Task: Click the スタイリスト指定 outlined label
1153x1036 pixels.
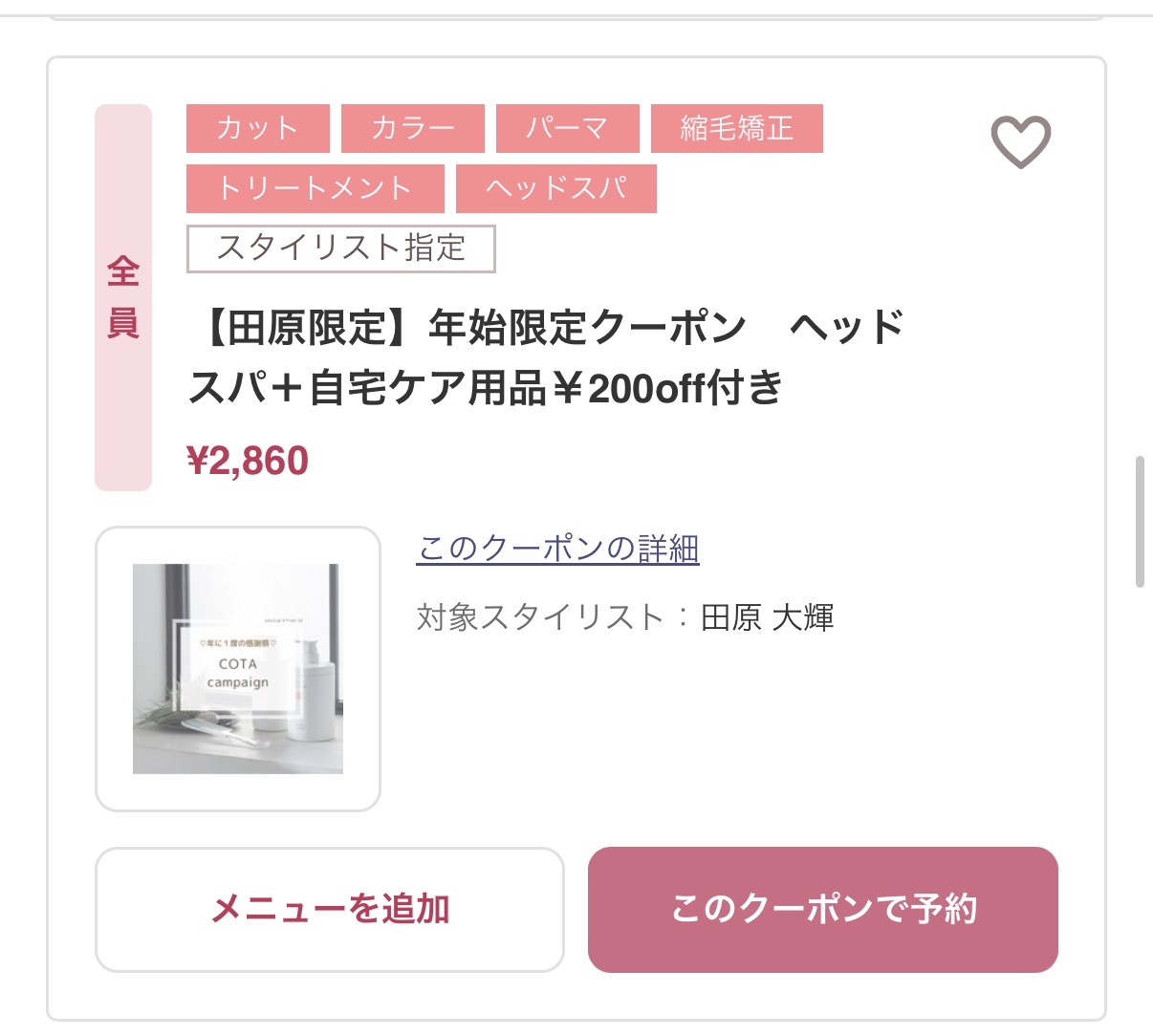Action: (340, 248)
